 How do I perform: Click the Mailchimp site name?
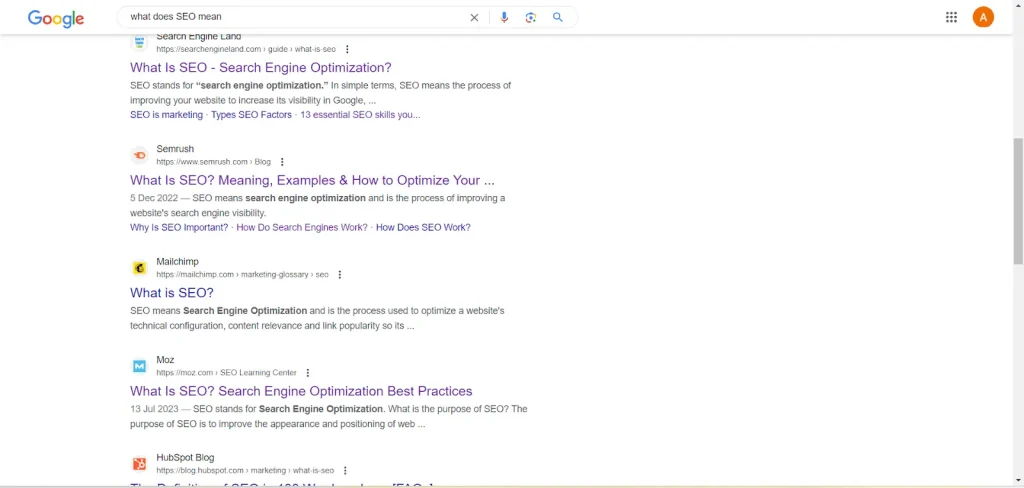point(177,261)
